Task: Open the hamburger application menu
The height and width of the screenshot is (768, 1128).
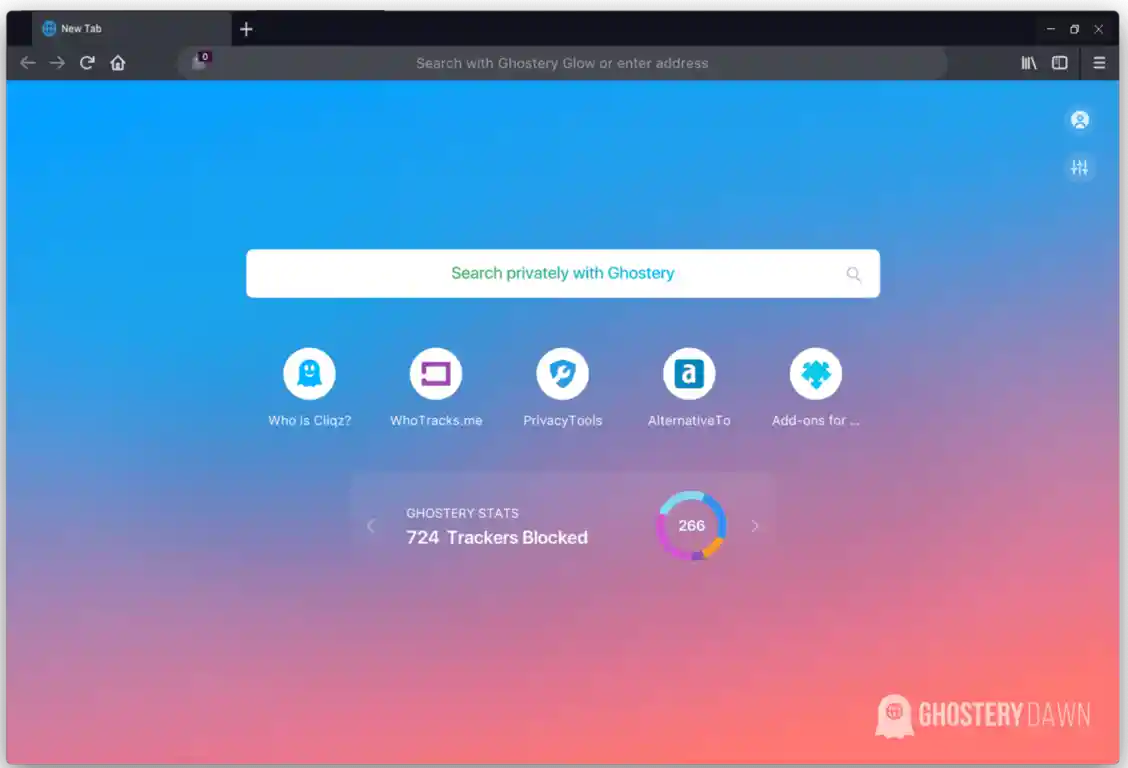Action: pyautogui.click(x=1099, y=63)
